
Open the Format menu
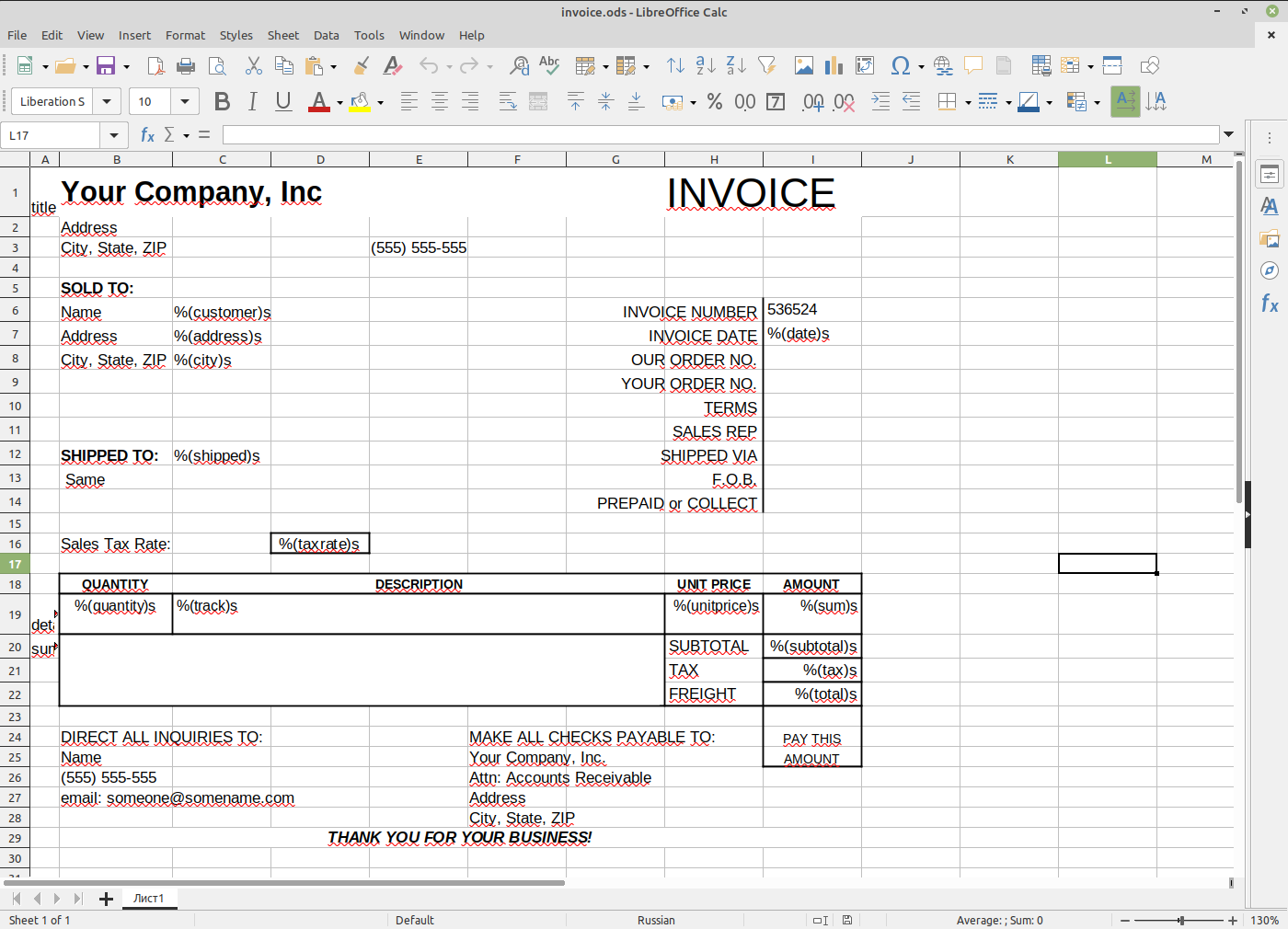click(x=185, y=35)
